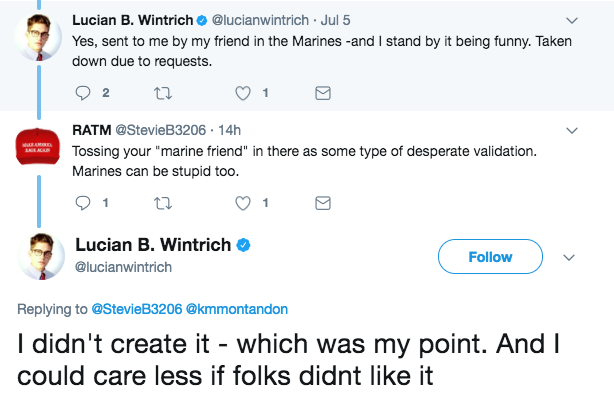This screenshot has width=614, height=400.
Task: Follow Lucian B. Wintrich
Action: point(490,257)
